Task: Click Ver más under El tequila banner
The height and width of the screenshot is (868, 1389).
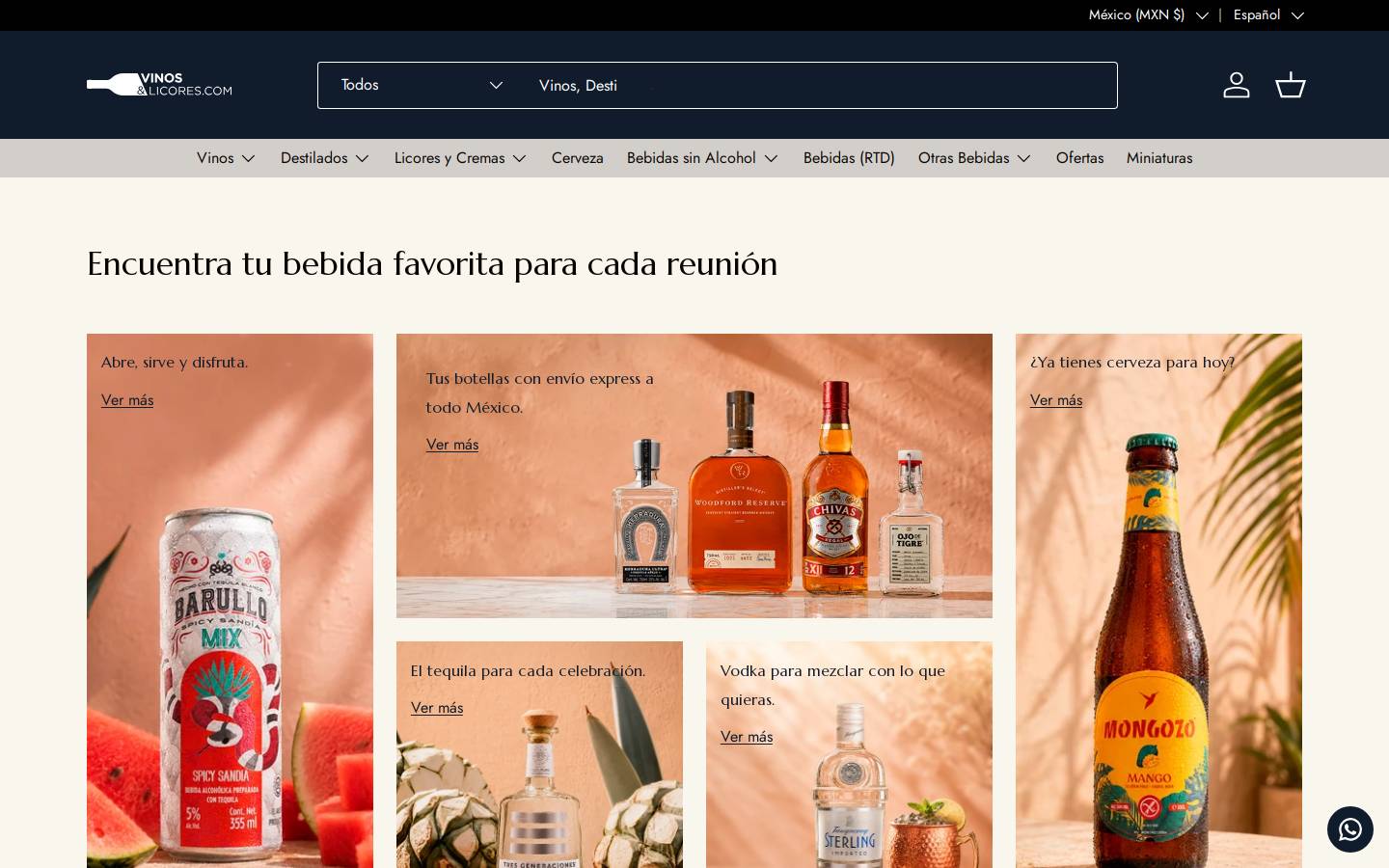Action: [437, 708]
